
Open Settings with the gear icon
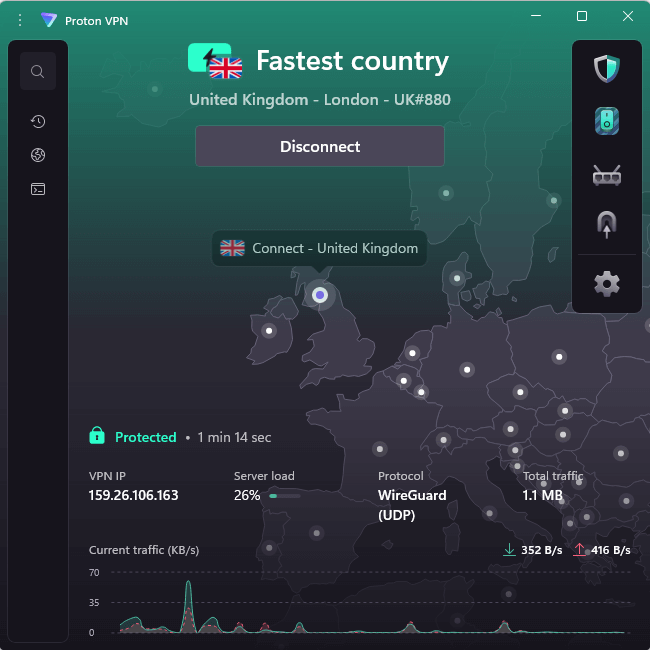click(x=606, y=284)
